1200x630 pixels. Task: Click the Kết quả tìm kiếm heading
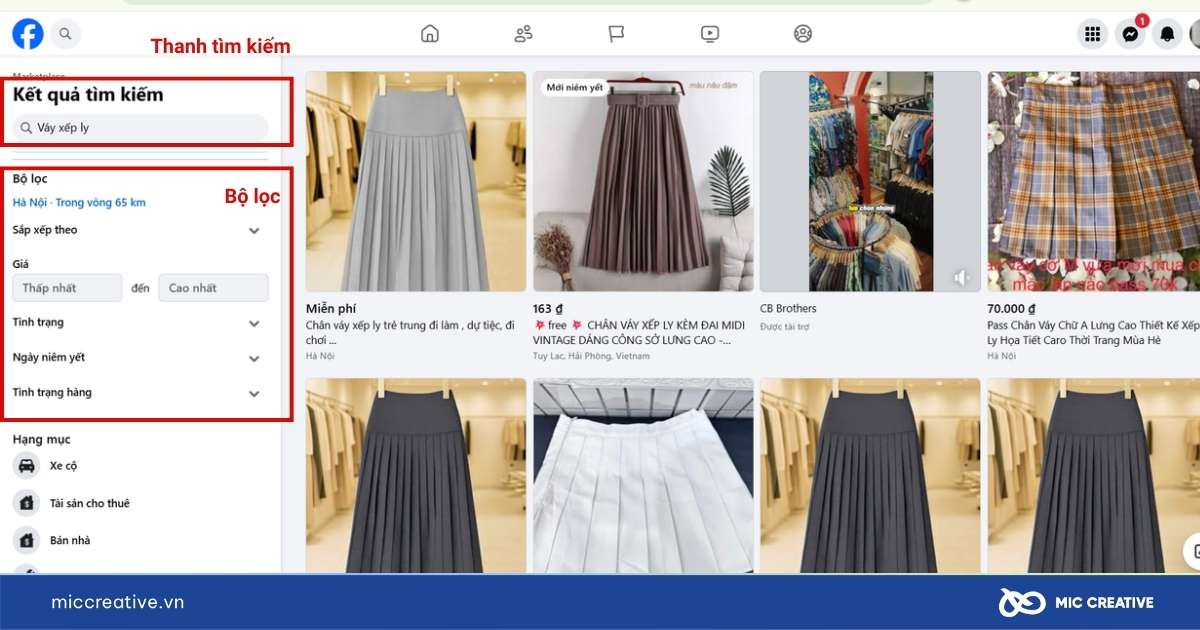click(88, 95)
